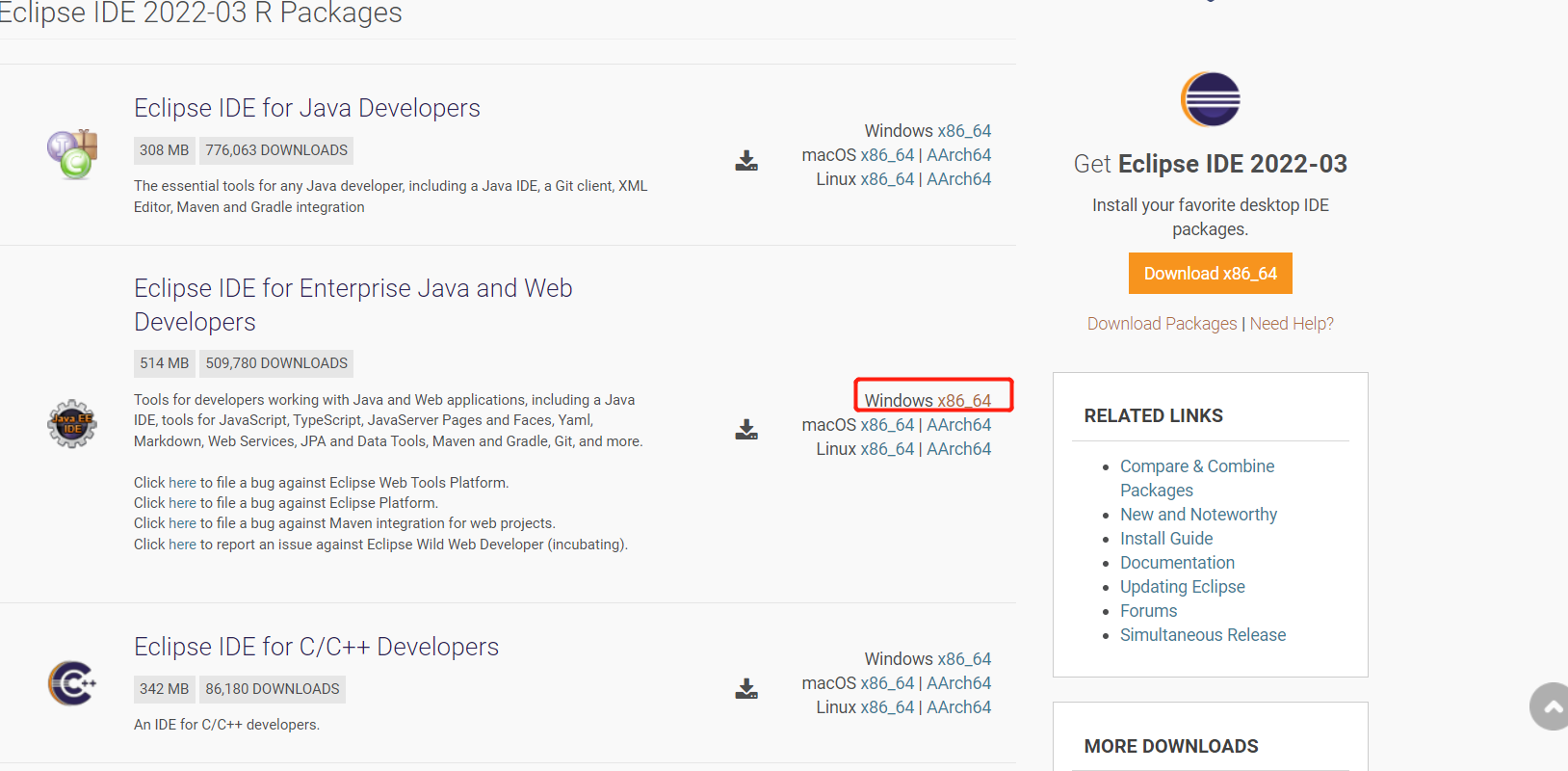Click the Eclipse logo above Get Eclipse IDE
The image size is (1568, 771).
(1211, 99)
